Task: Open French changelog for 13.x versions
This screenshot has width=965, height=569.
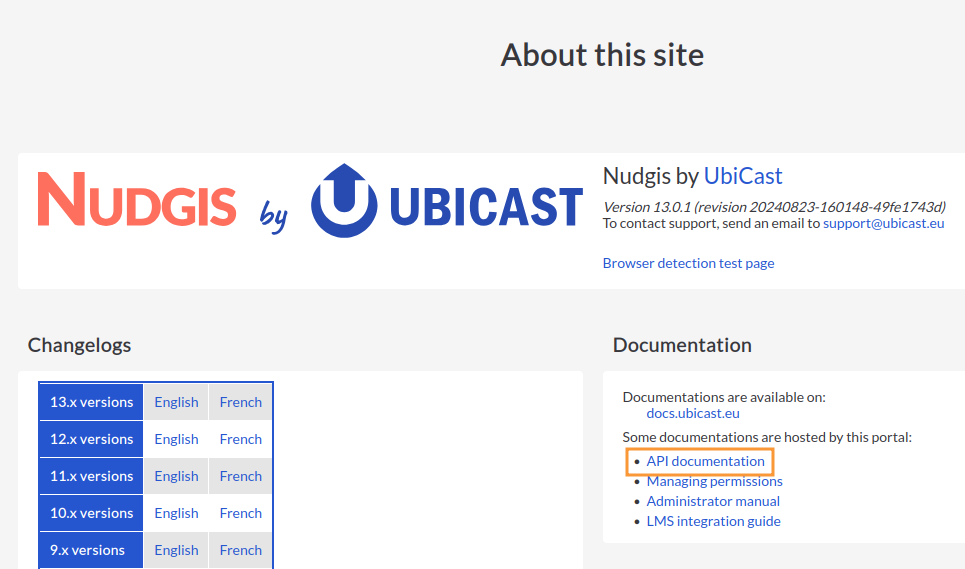Action: coord(241,402)
